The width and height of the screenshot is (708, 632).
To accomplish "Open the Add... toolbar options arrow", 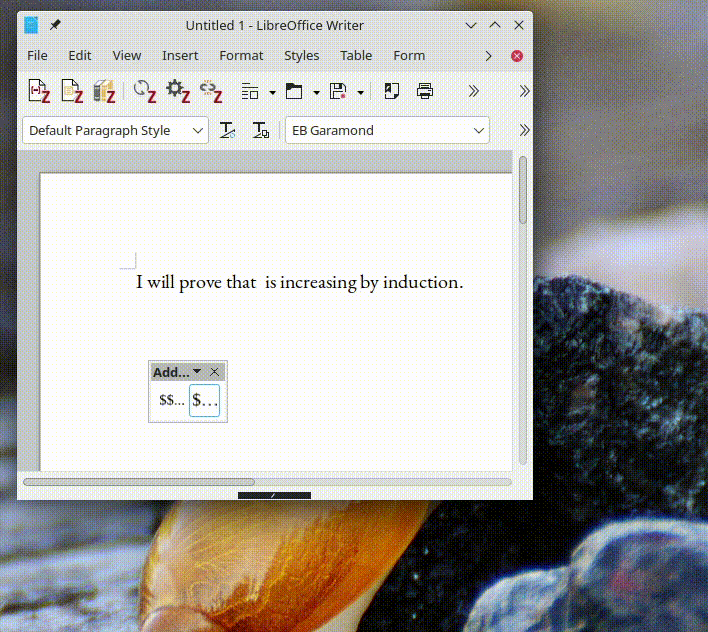I will click(197, 371).
